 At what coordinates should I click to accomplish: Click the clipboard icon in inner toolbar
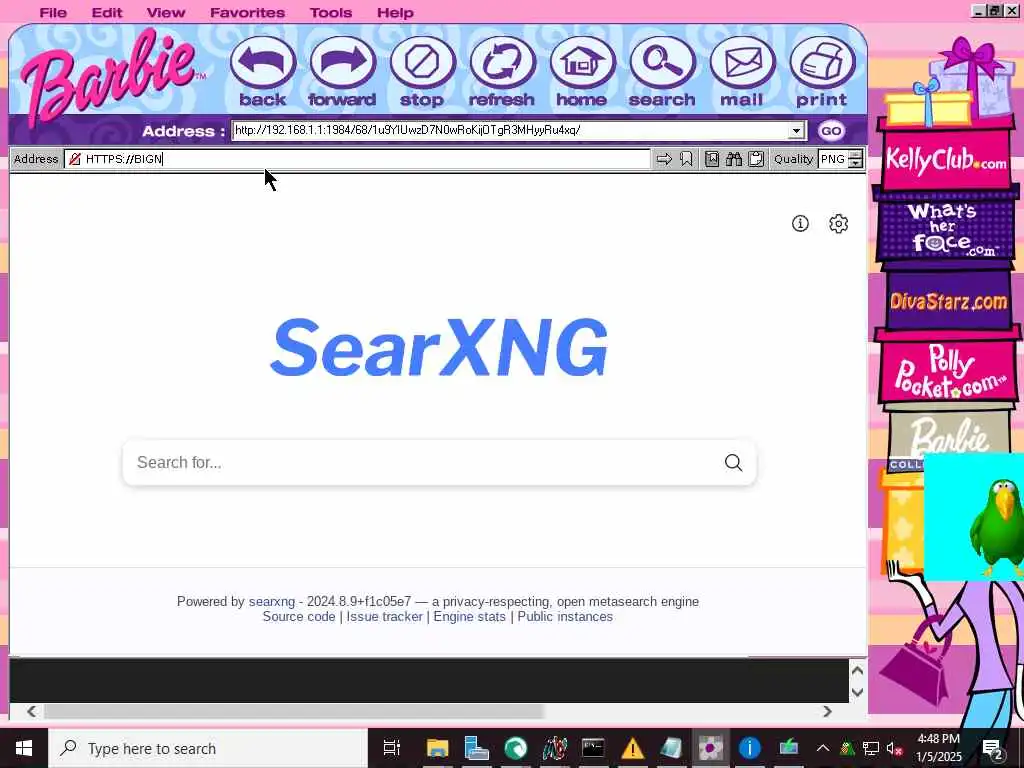(756, 159)
